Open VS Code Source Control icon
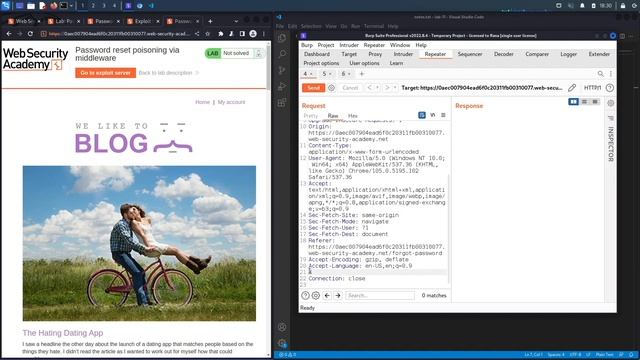Screen dimensions: 640x360 [282, 70]
